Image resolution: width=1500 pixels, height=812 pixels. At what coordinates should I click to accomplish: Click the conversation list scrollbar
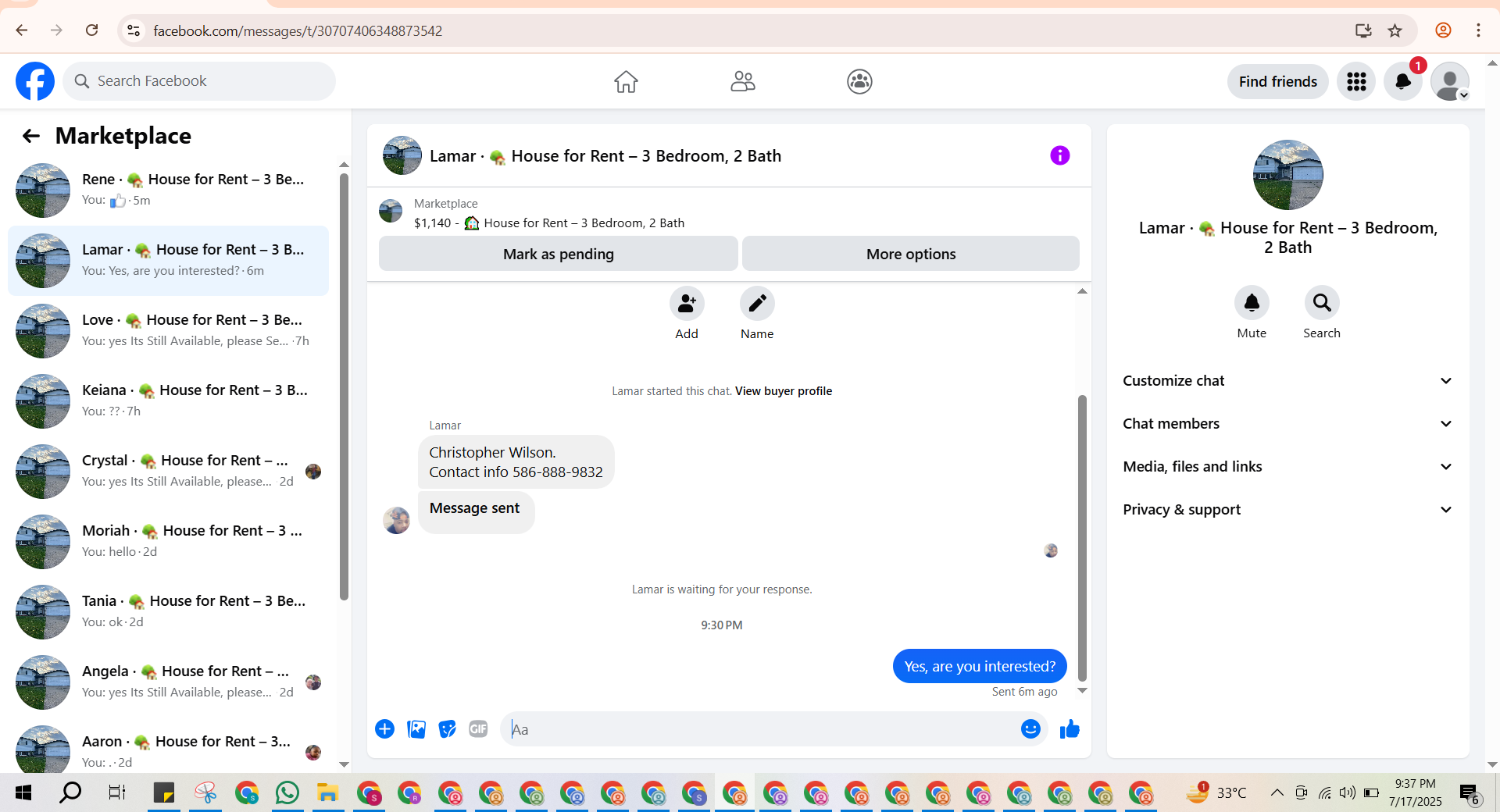344,386
